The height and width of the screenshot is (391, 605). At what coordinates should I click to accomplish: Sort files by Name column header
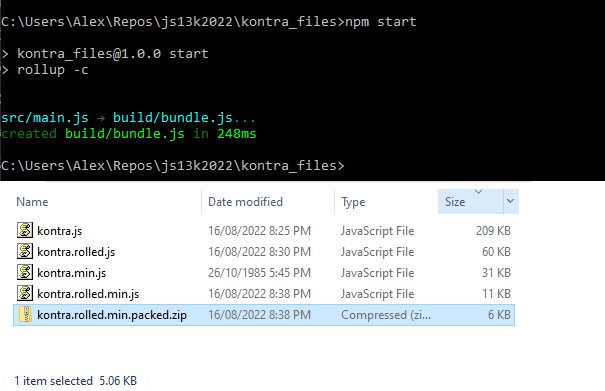tap(32, 202)
